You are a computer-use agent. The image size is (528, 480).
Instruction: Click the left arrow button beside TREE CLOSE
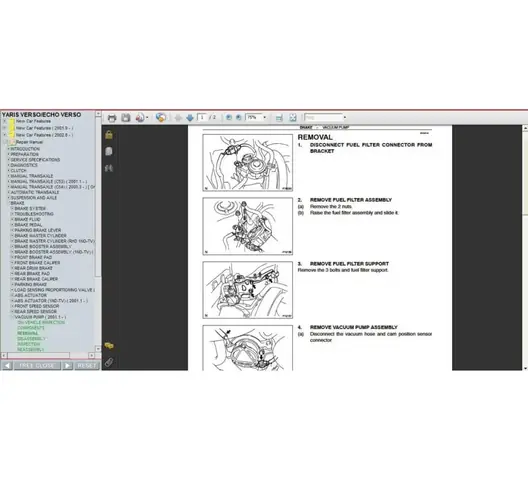(7, 366)
